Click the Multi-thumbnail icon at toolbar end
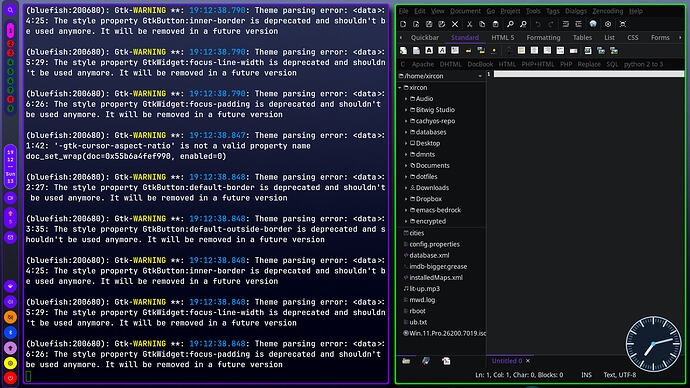 [x=614, y=51]
